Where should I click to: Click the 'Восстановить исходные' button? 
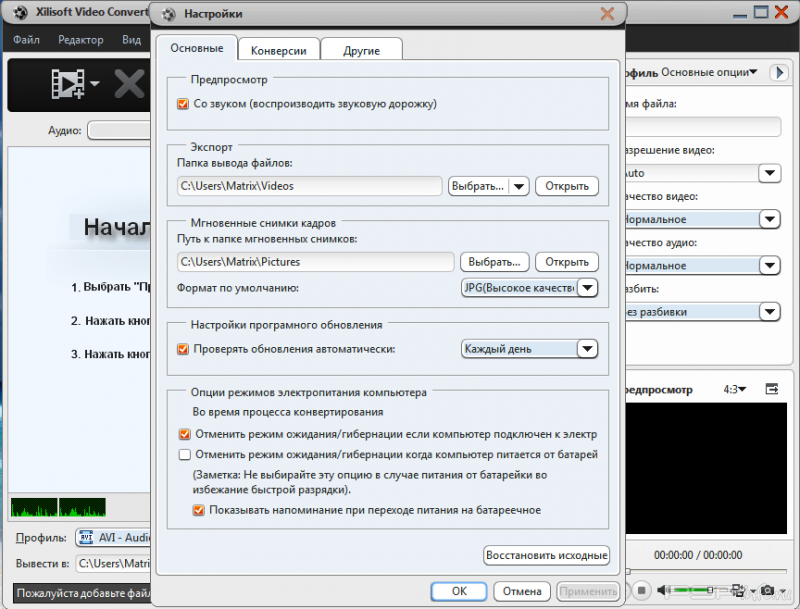pos(546,555)
